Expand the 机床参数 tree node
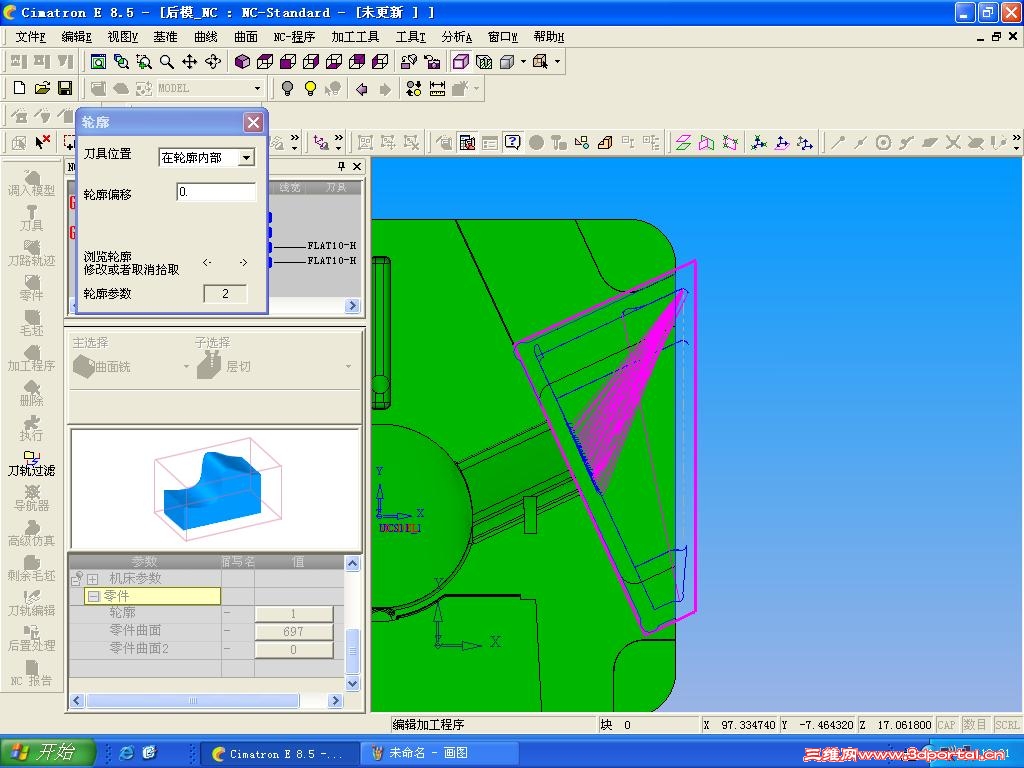The width and height of the screenshot is (1024, 768). (x=93, y=579)
